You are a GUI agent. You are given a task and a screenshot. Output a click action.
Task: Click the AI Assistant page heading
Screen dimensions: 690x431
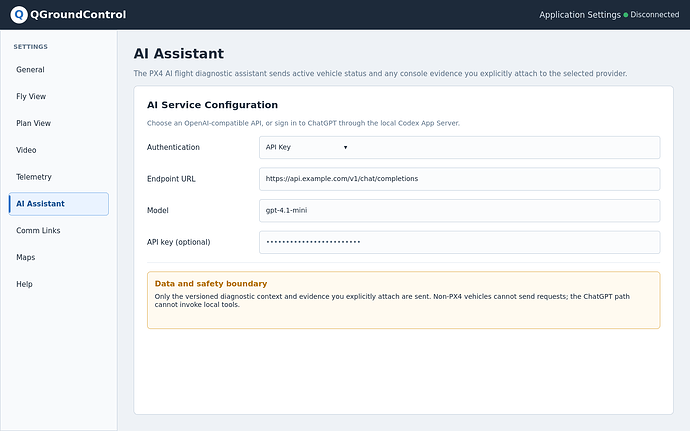coord(179,54)
